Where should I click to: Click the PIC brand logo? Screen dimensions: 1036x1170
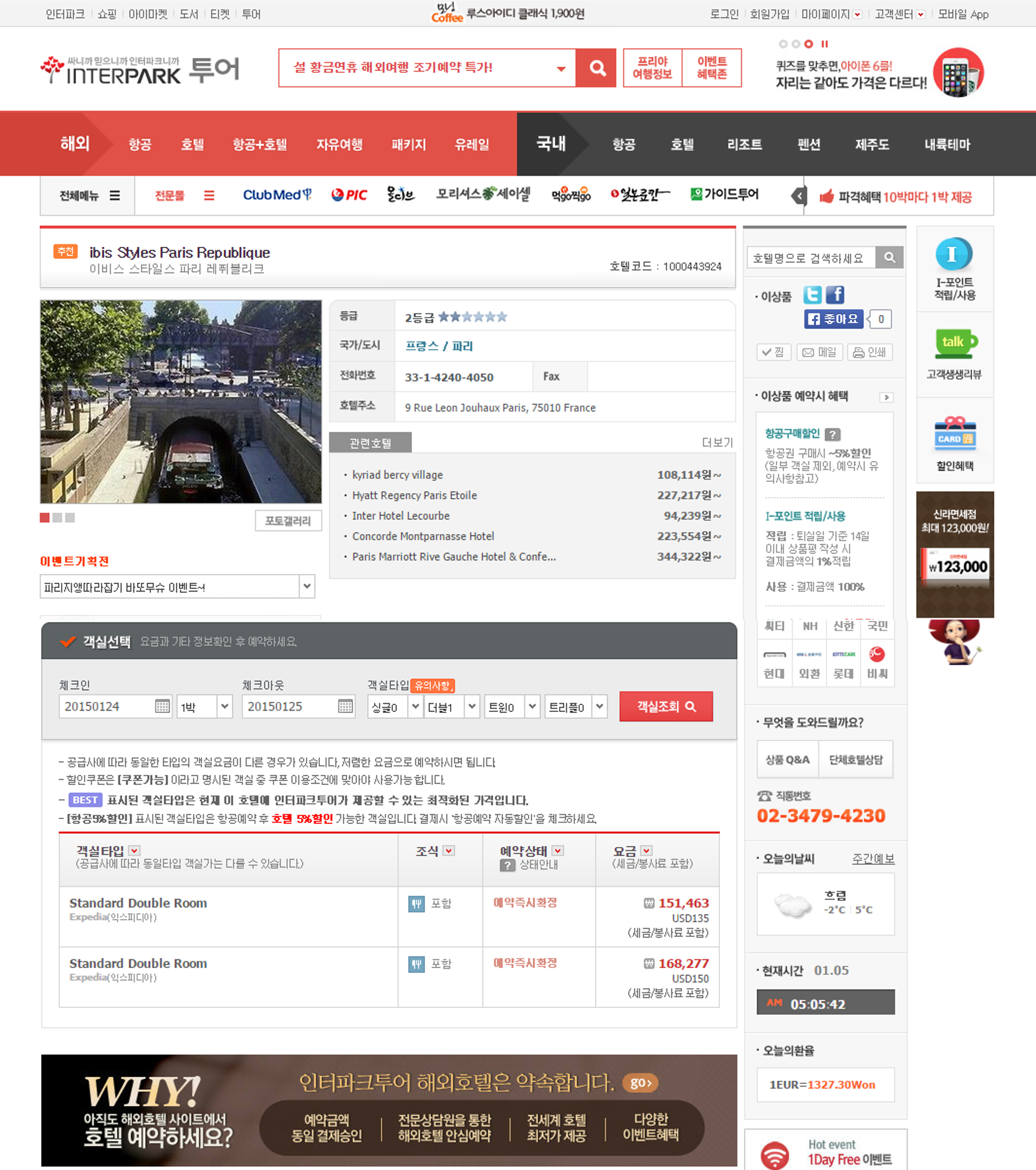pyautogui.click(x=349, y=195)
